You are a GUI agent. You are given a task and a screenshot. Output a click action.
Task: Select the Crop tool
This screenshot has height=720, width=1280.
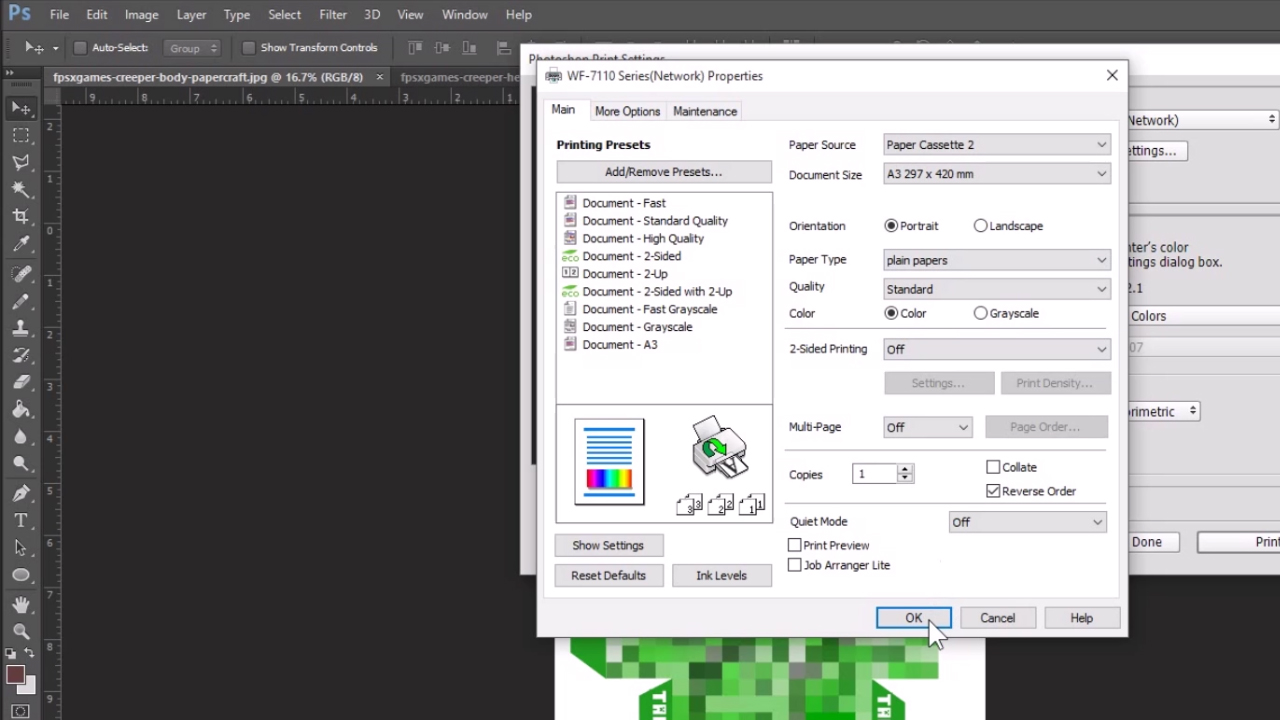click(21, 216)
